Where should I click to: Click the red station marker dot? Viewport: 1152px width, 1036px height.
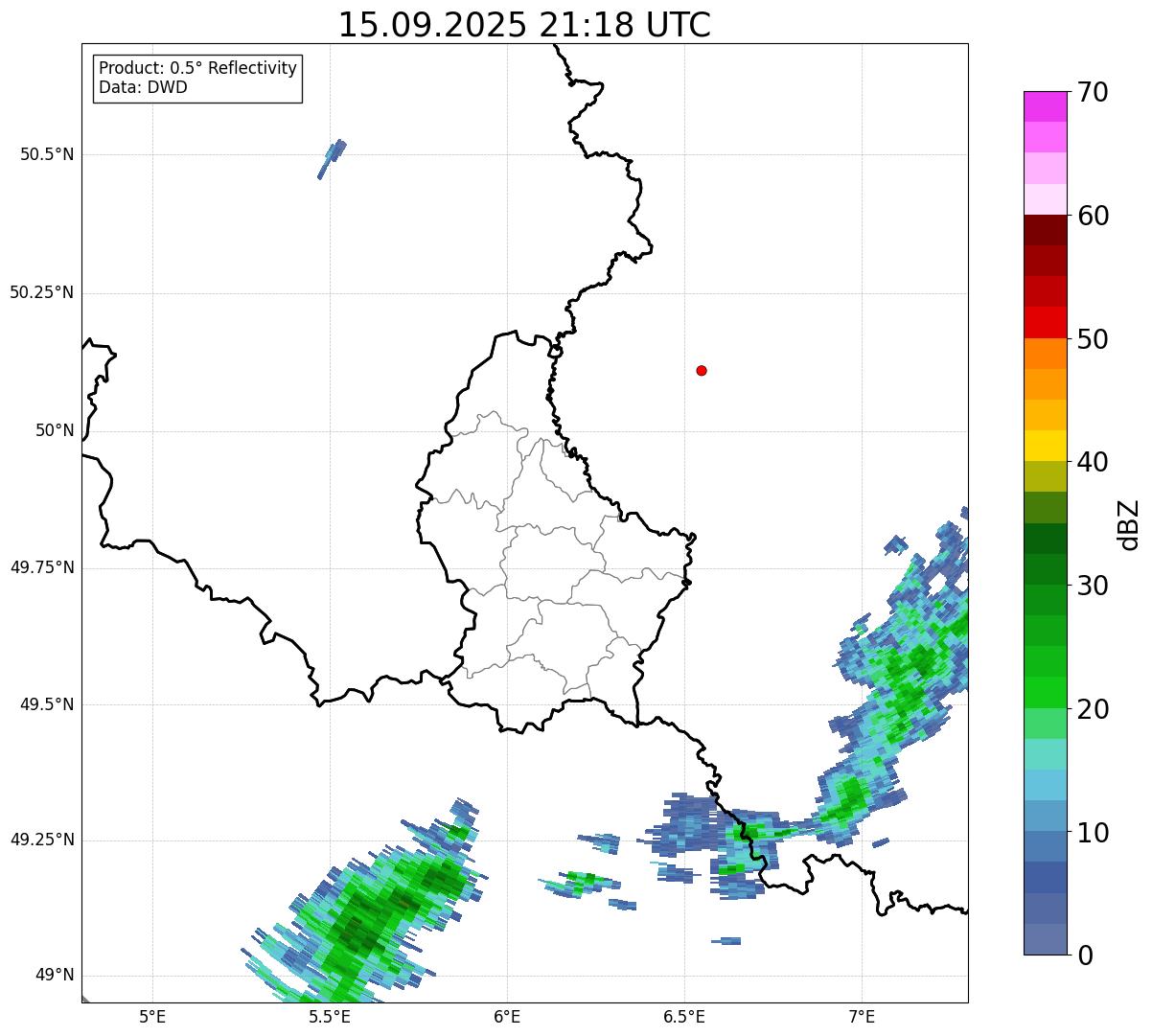[702, 370]
